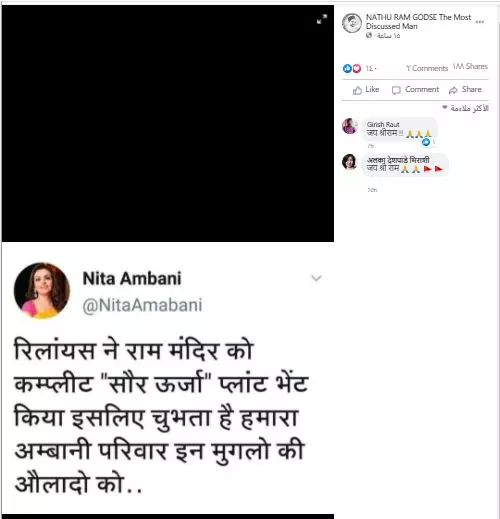The width and height of the screenshot is (500, 519).
Task: Expand the photo to fullscreen view
Action: click(x=322, y=19)
